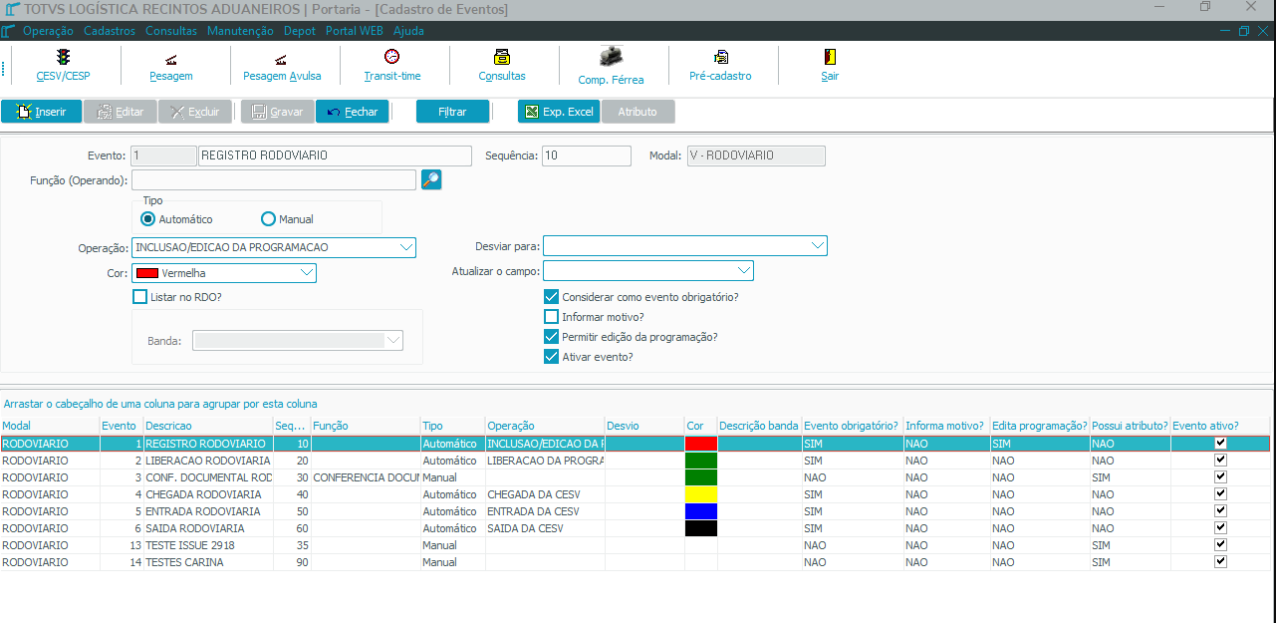Click the Inserir button

coord(41,112)
